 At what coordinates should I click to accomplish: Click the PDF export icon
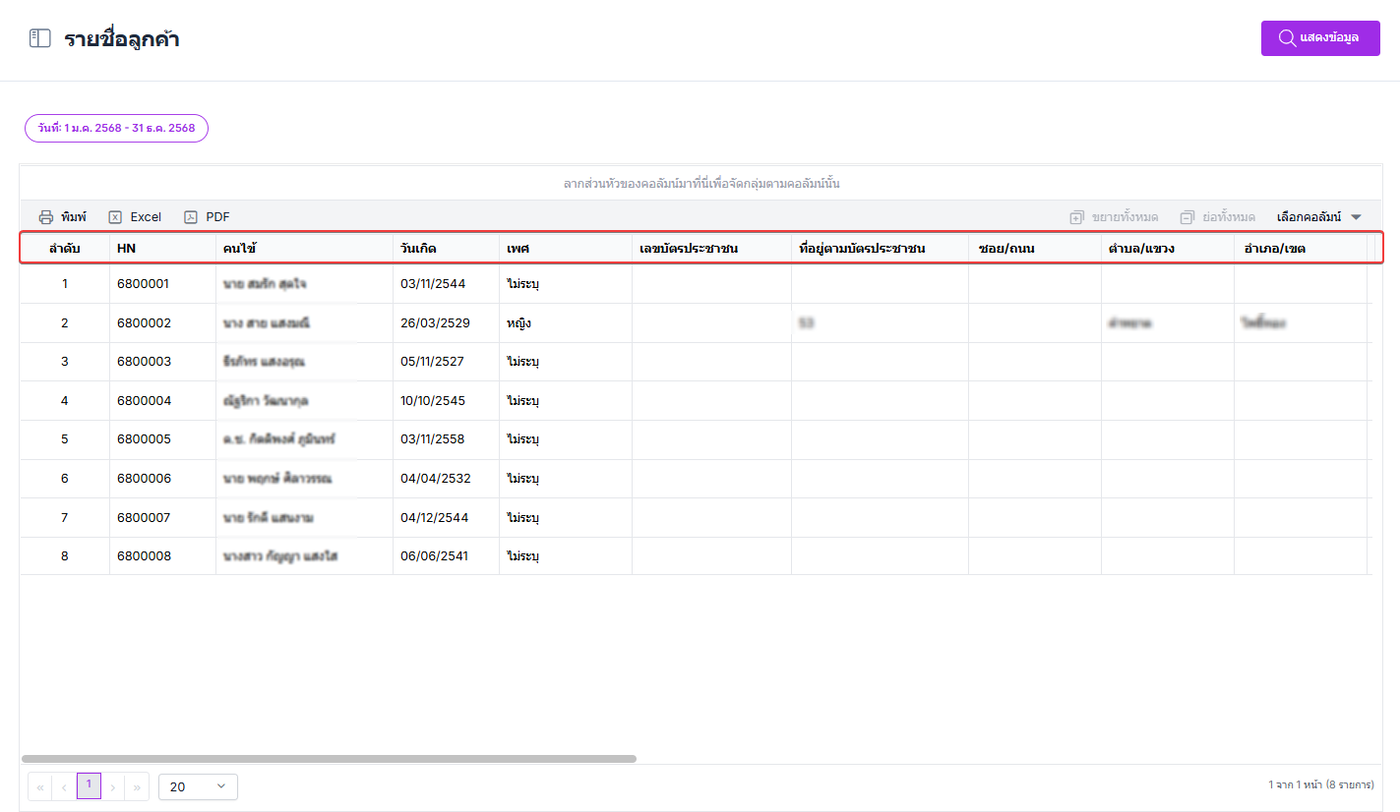tap(191, 217)
